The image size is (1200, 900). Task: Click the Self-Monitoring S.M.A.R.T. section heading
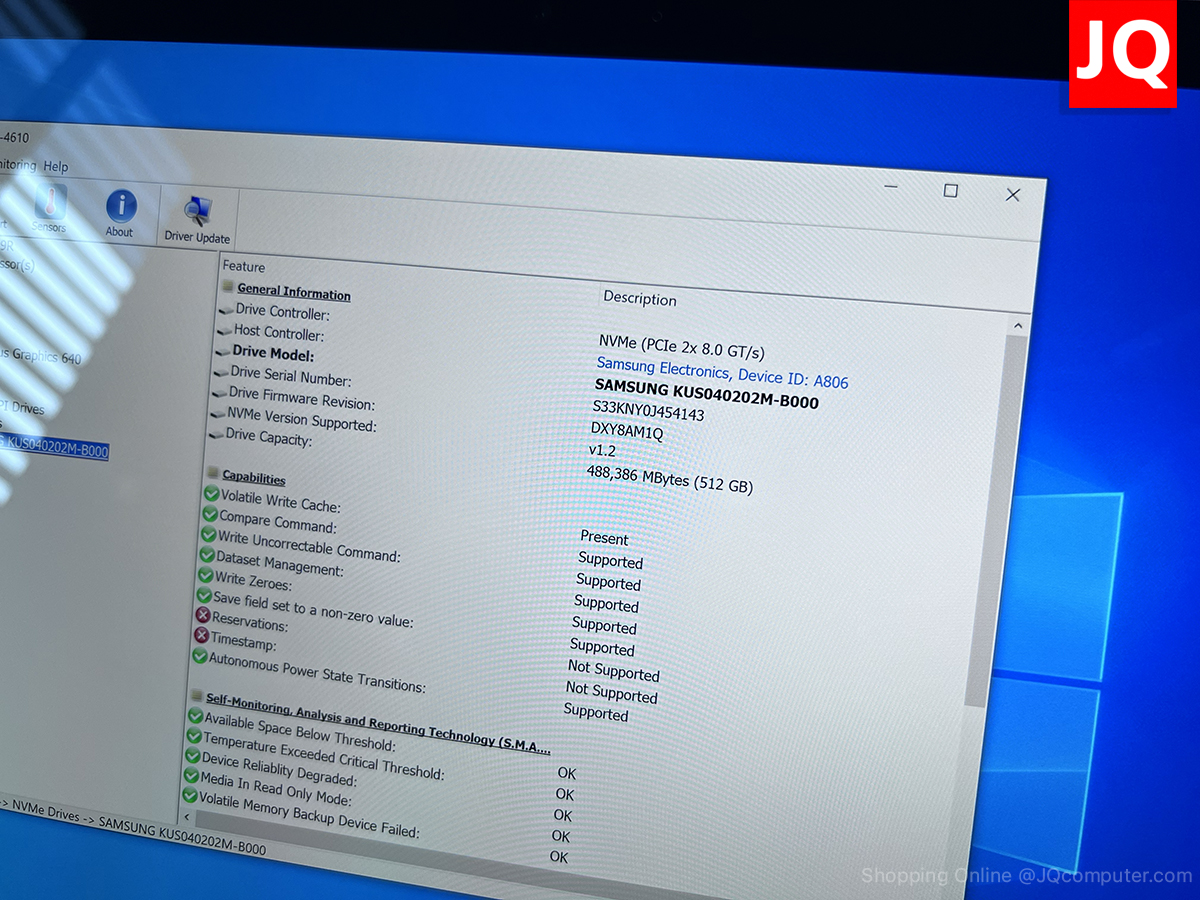click(x=378, y=723)
